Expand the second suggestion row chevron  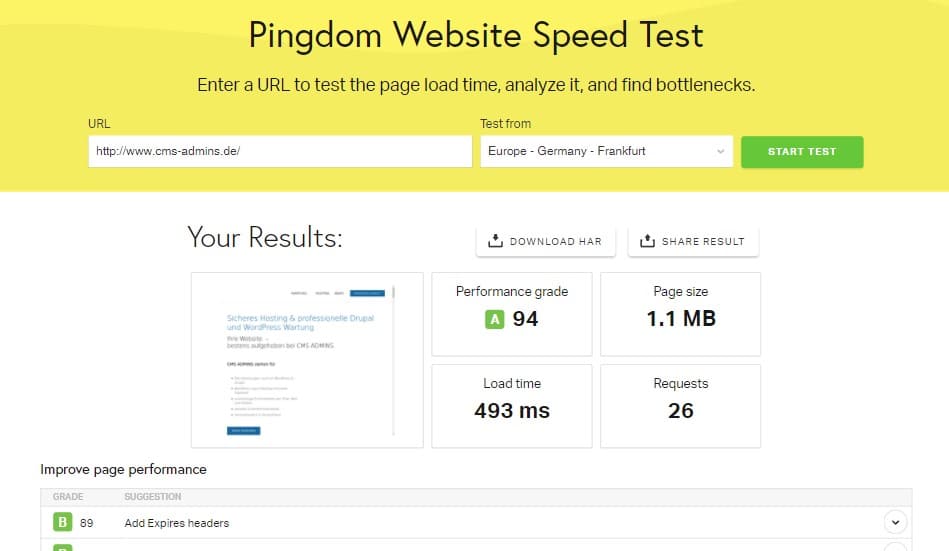pyautogui.click(x=895, y=547)
